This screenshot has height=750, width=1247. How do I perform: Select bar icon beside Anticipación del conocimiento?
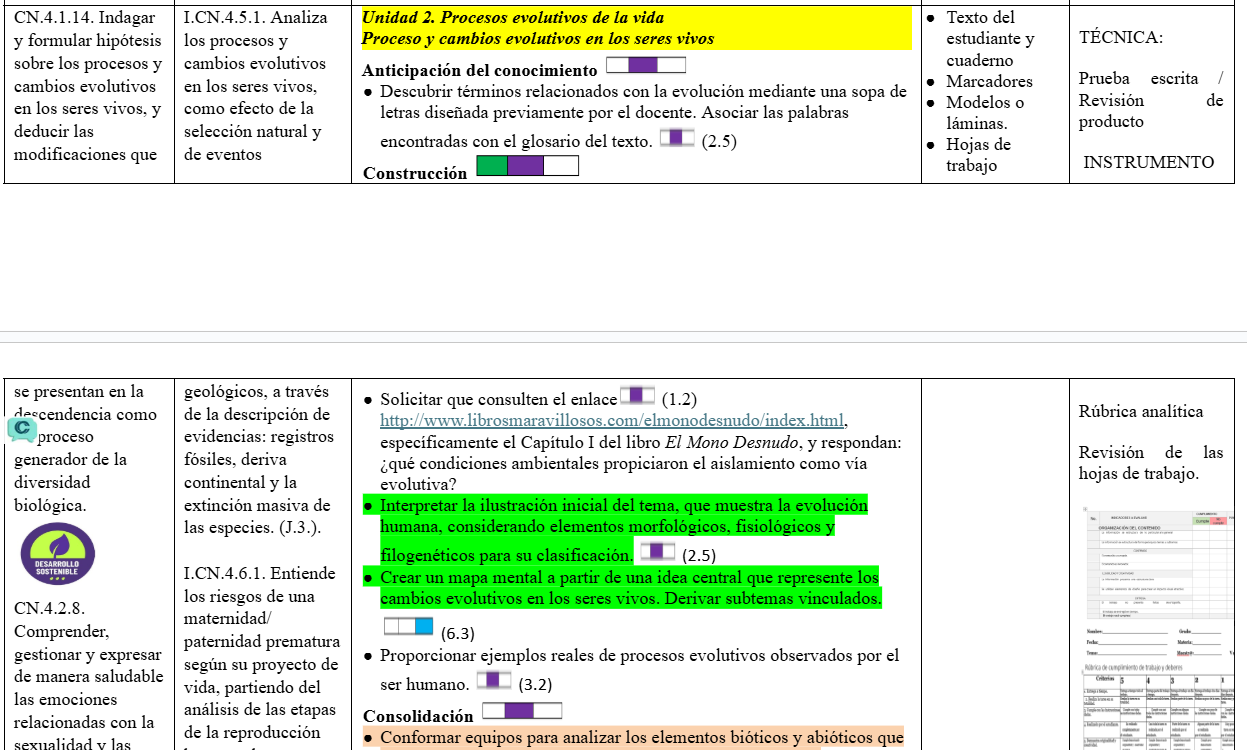pos(646,66)
